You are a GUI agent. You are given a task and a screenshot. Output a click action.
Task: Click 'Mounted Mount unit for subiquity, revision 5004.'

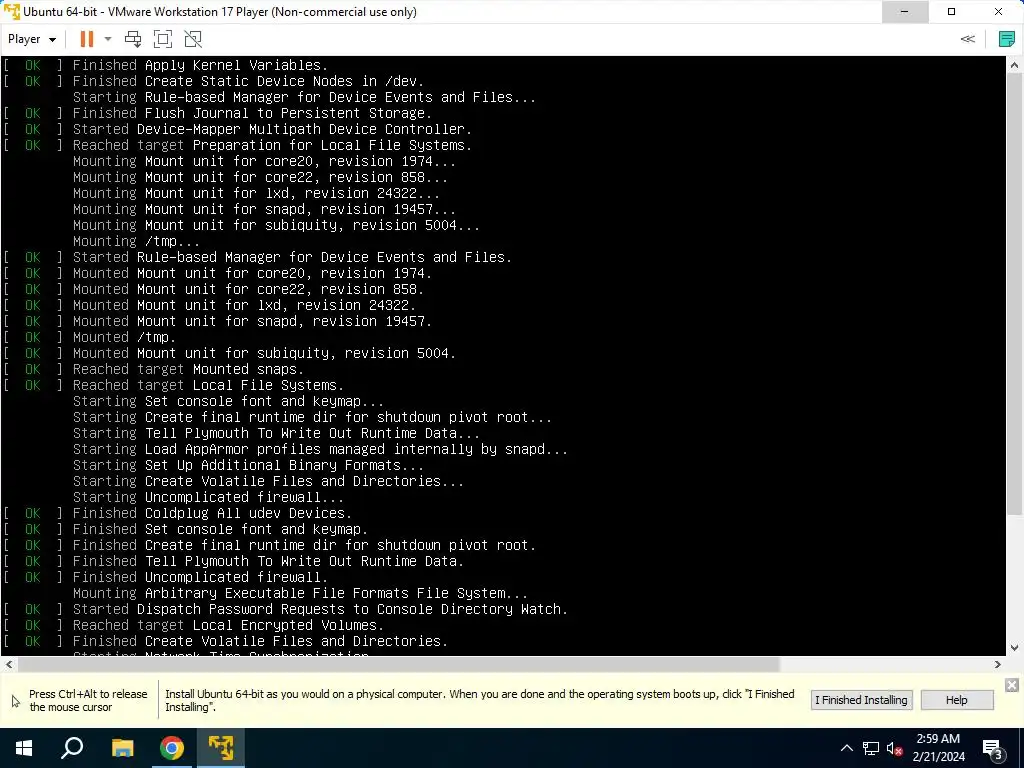(264, 353)
